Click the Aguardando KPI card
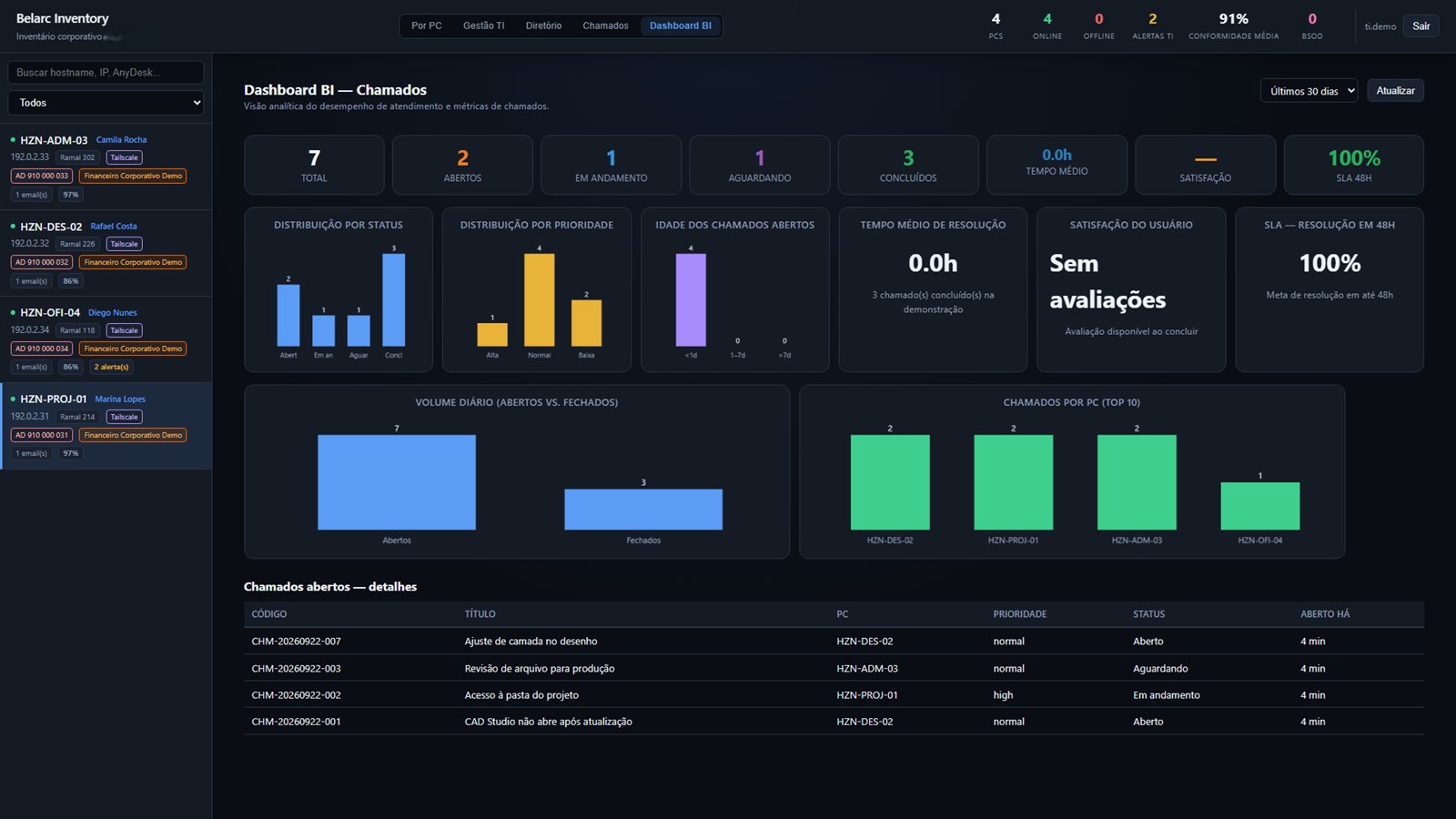This screenshot has width=1456, height=819. tap(760, 165)
